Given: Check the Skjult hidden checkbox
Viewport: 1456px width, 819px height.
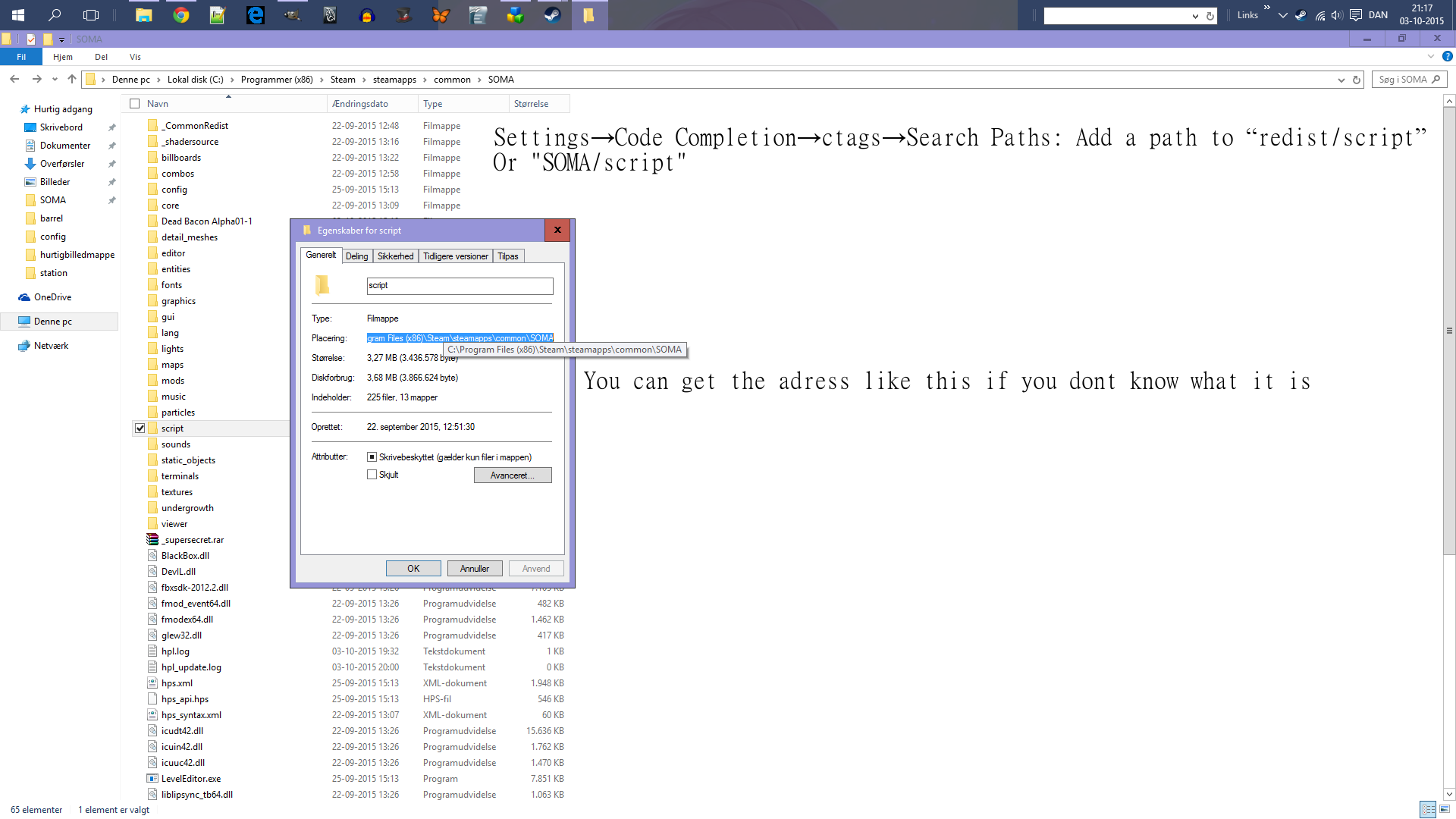Looking at the screenshot, I should [x=372, y=475].
